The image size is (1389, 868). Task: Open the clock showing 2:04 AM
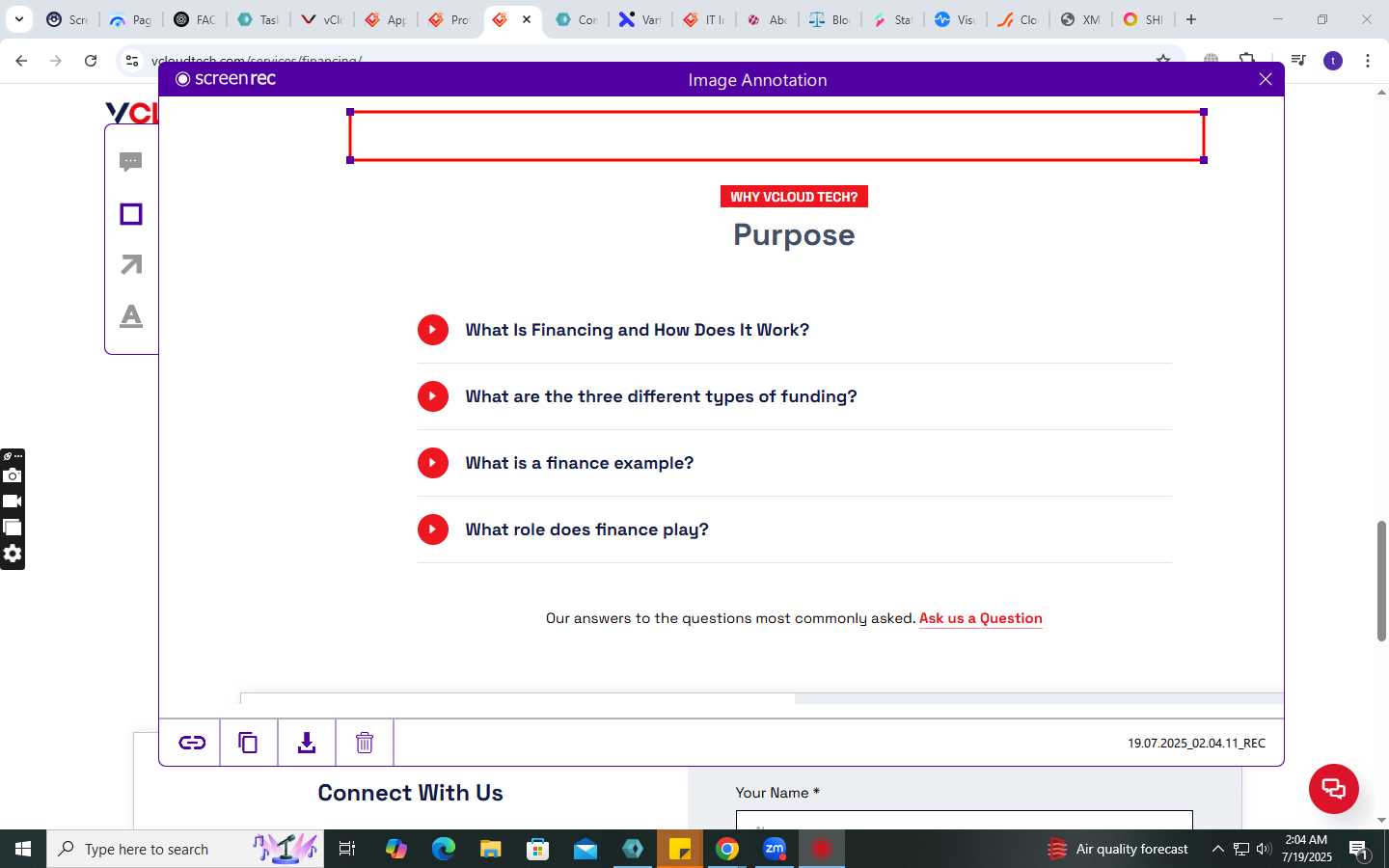pos(1307,849)
